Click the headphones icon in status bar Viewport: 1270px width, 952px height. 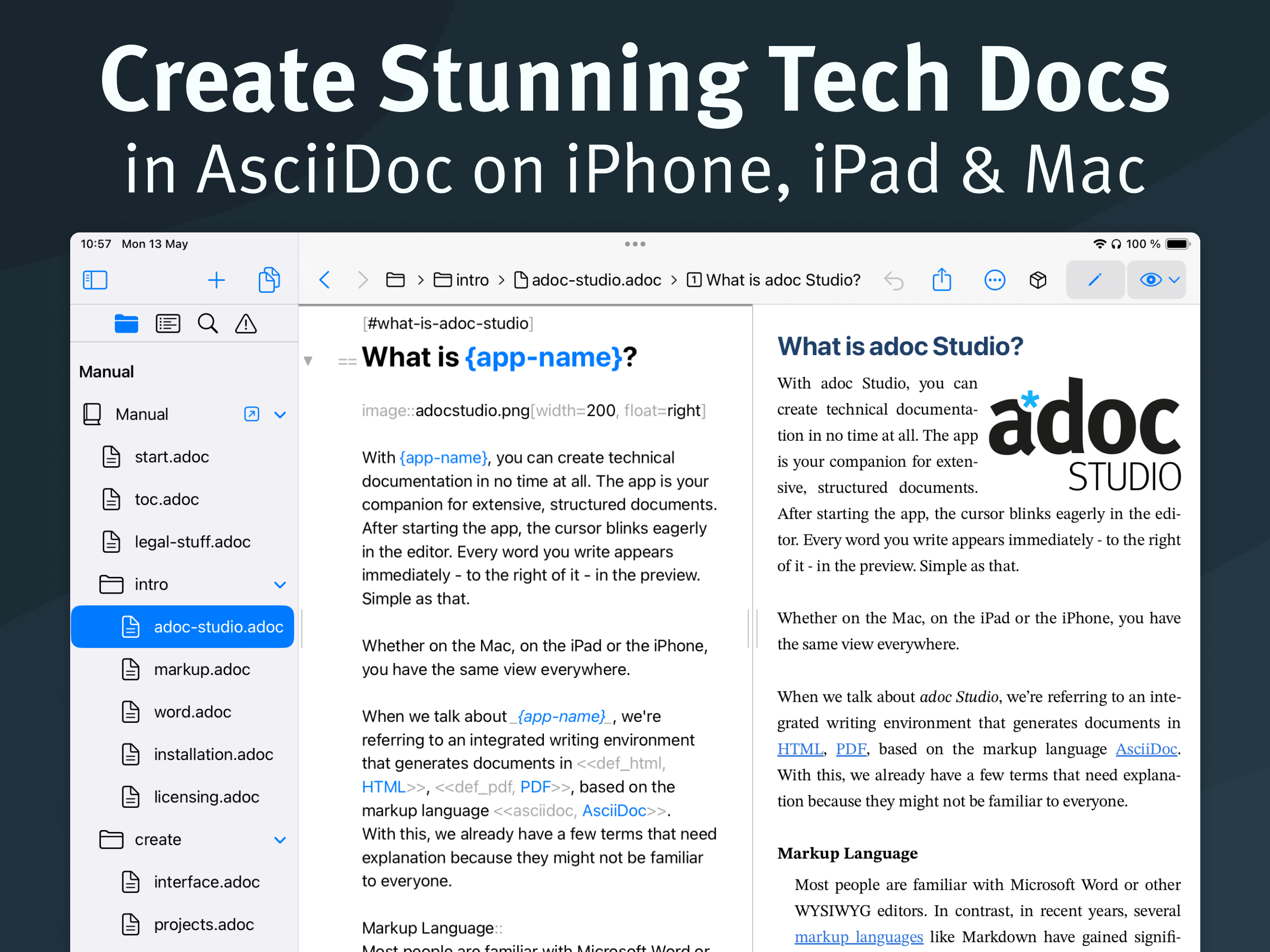(1116, 244)
